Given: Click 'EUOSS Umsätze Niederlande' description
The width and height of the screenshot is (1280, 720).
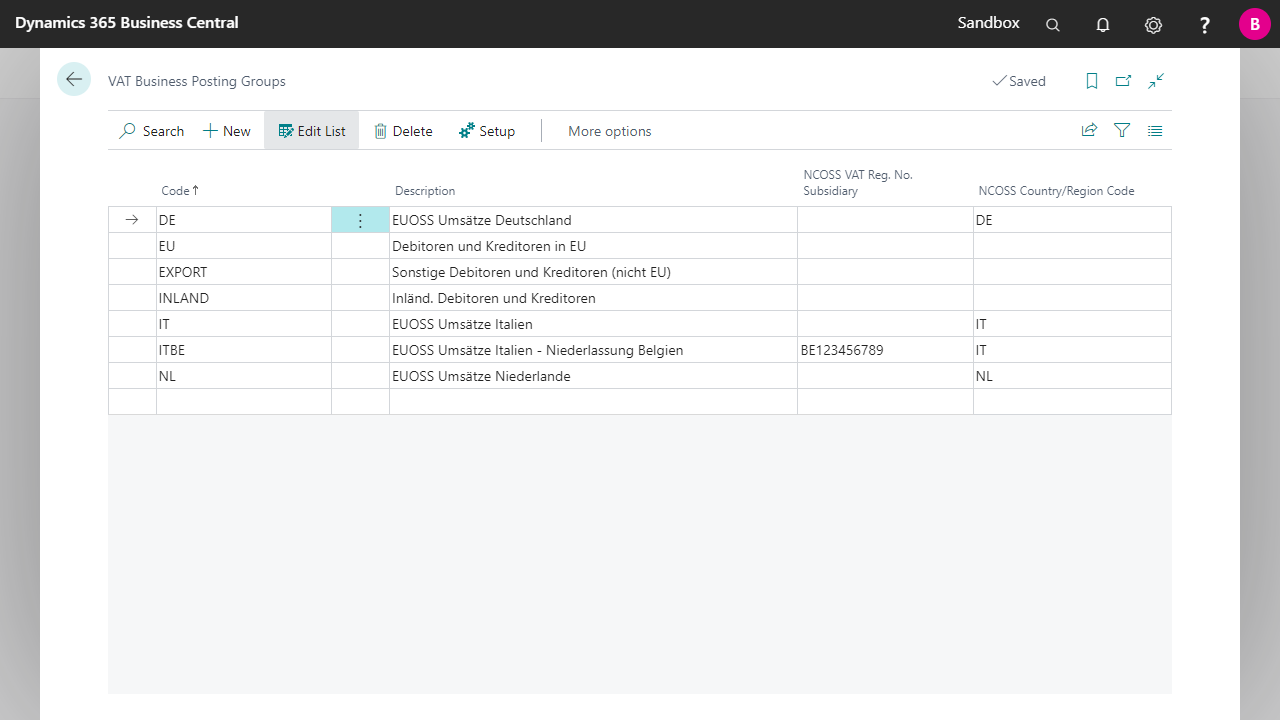Looking at the screenshot, I should (481, 376).
